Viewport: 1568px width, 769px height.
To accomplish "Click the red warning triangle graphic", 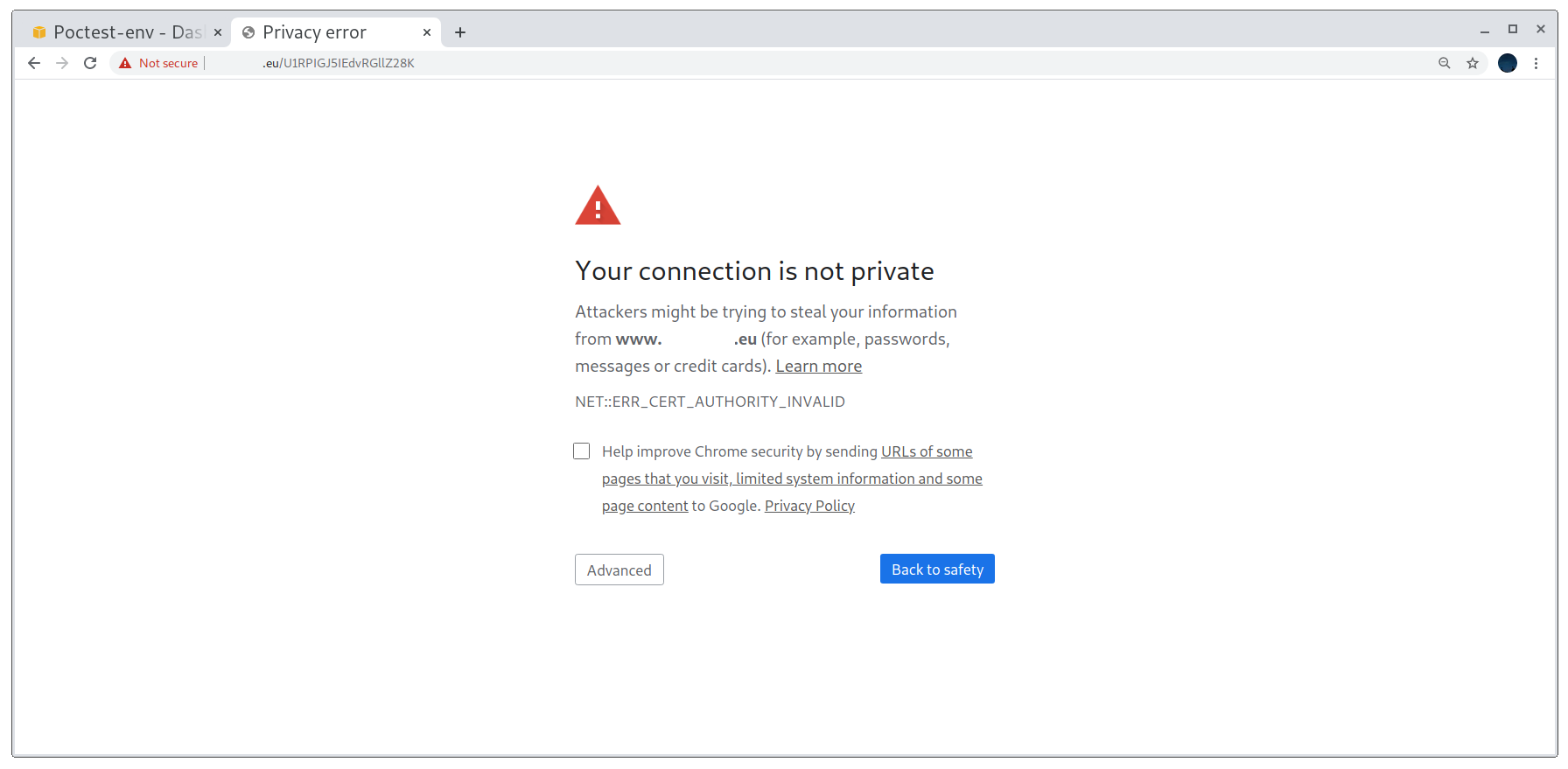I will [x=598, y=206].
